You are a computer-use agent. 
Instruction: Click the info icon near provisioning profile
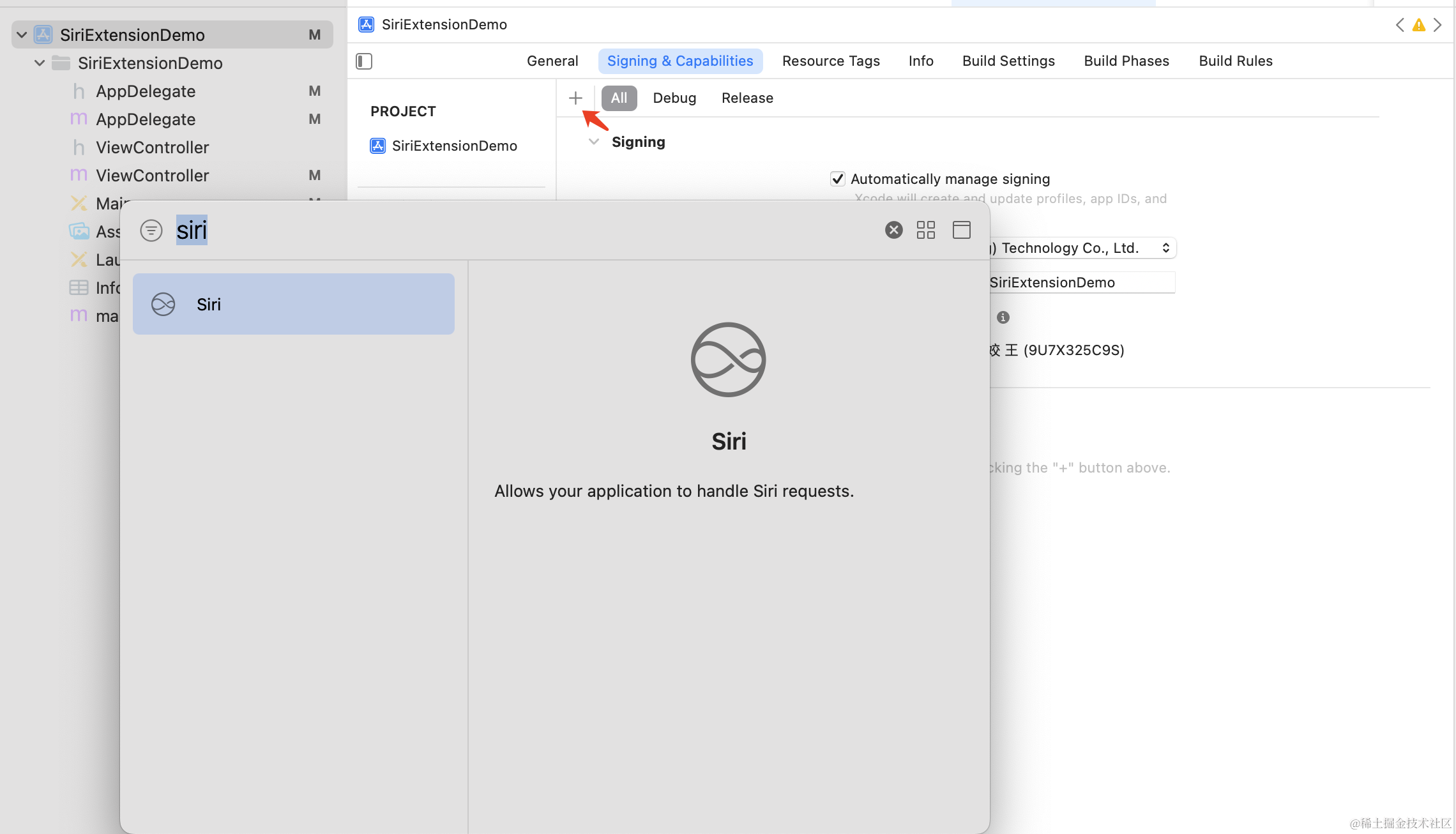point(1003,317)
